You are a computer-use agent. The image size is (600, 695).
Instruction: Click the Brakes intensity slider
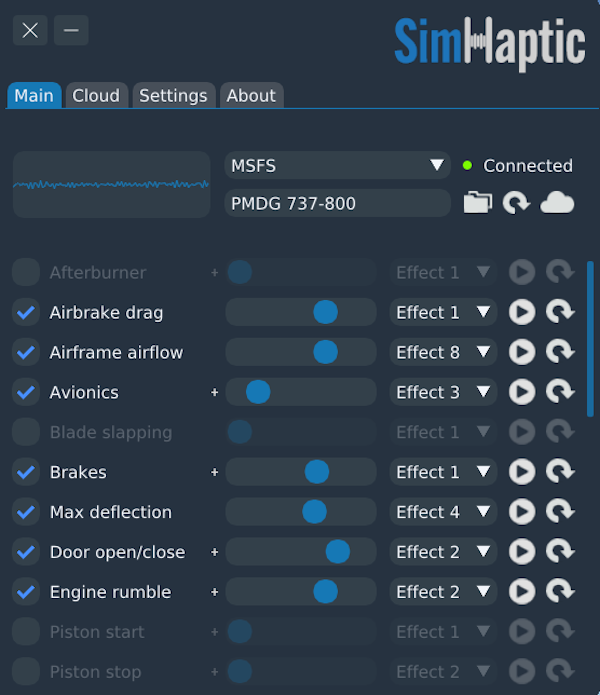click(301, 472)
